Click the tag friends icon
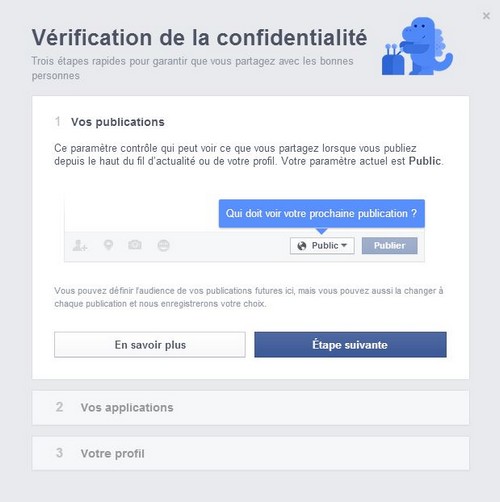Screen dimensions: 500x502 coord(80,246)
